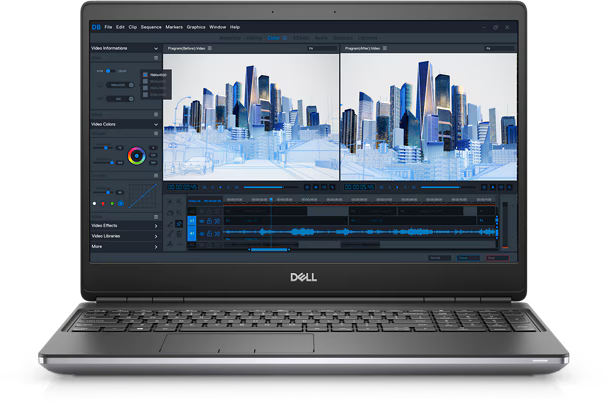Collapse the Video Colors section

[156, 124]
